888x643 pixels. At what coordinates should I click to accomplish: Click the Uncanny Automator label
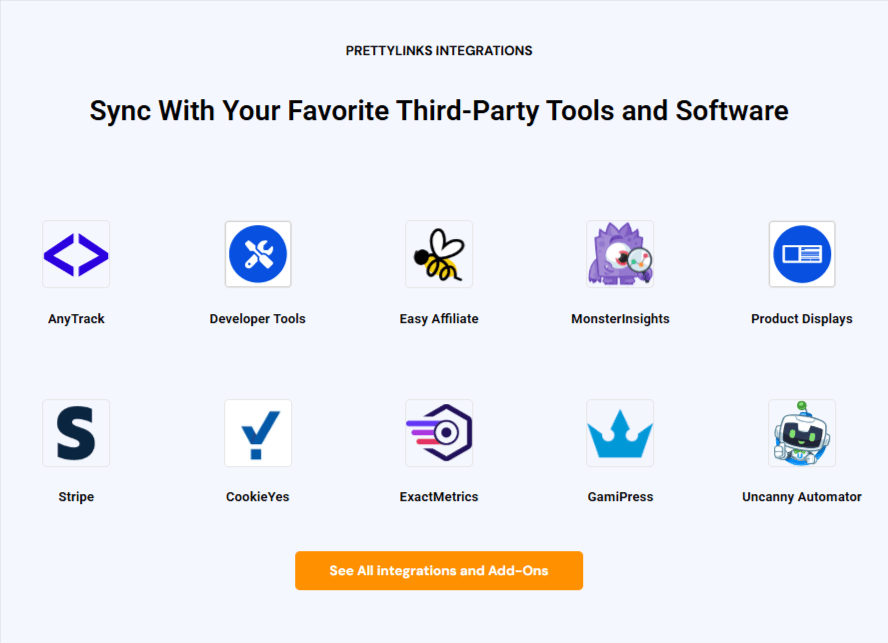pos(802,497)
